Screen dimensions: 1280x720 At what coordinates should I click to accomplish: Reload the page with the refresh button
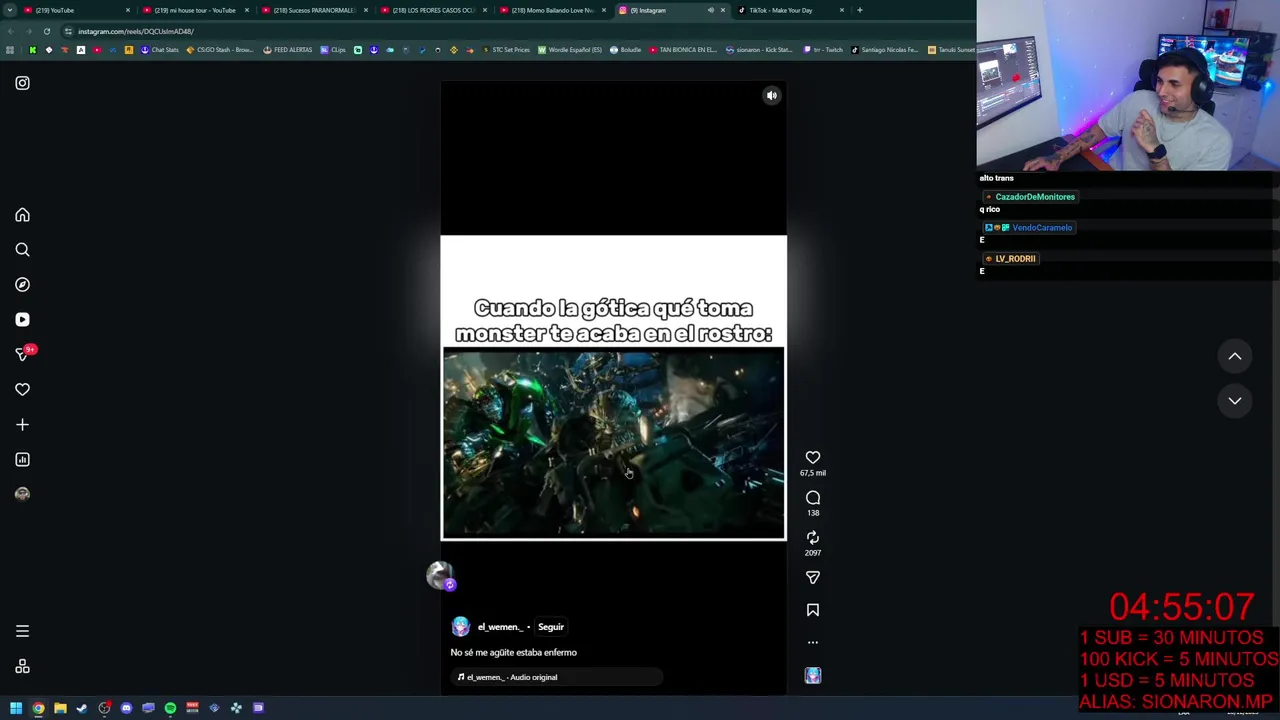coord(46,31)
